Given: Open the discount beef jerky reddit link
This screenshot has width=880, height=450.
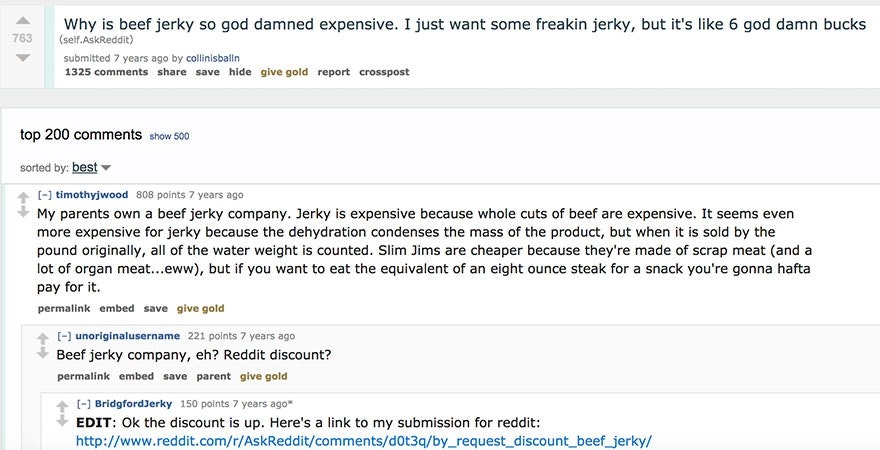Looking at the screenshot, I should (x=363, y=441).
